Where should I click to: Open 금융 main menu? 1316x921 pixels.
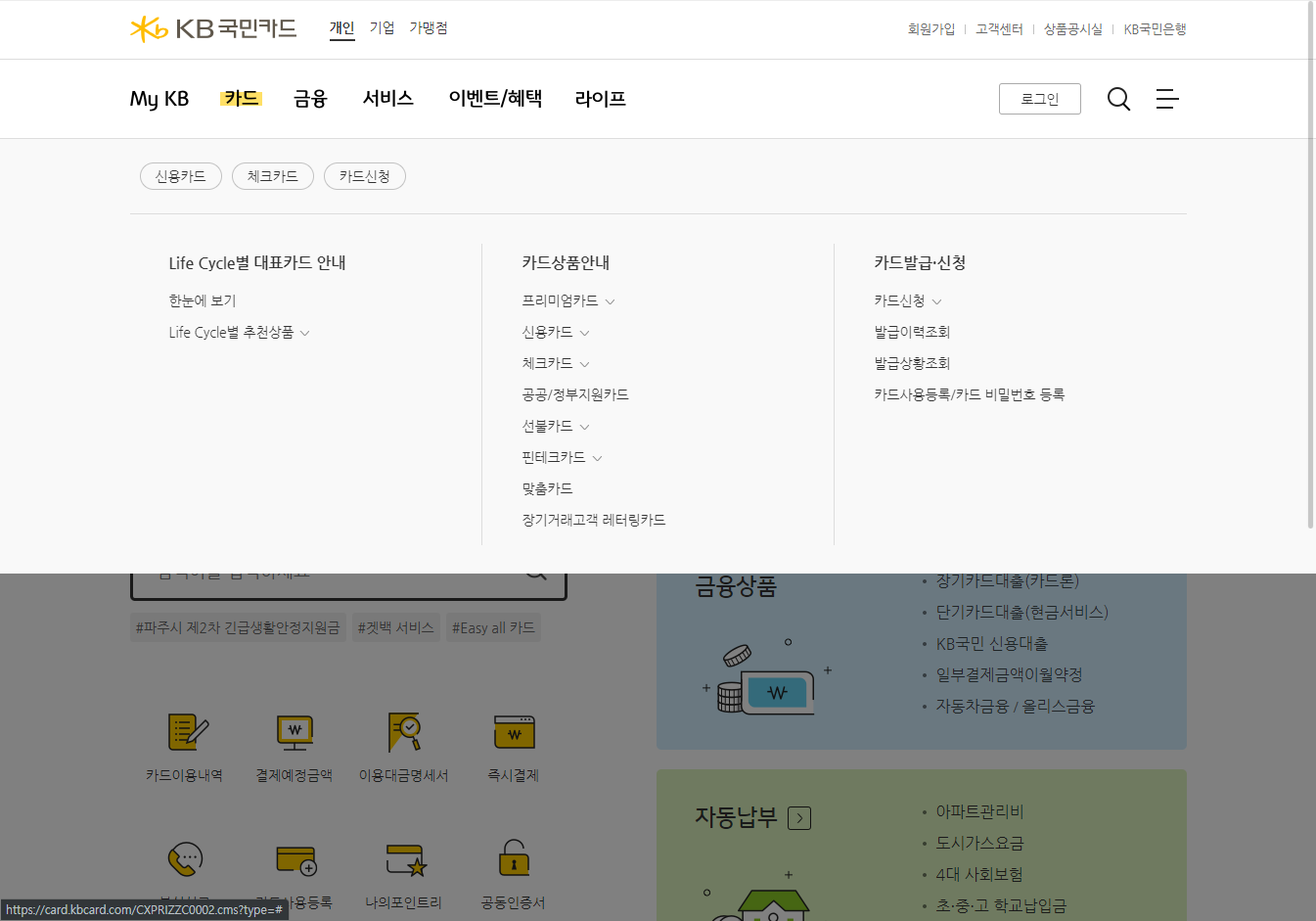(310, 98)
